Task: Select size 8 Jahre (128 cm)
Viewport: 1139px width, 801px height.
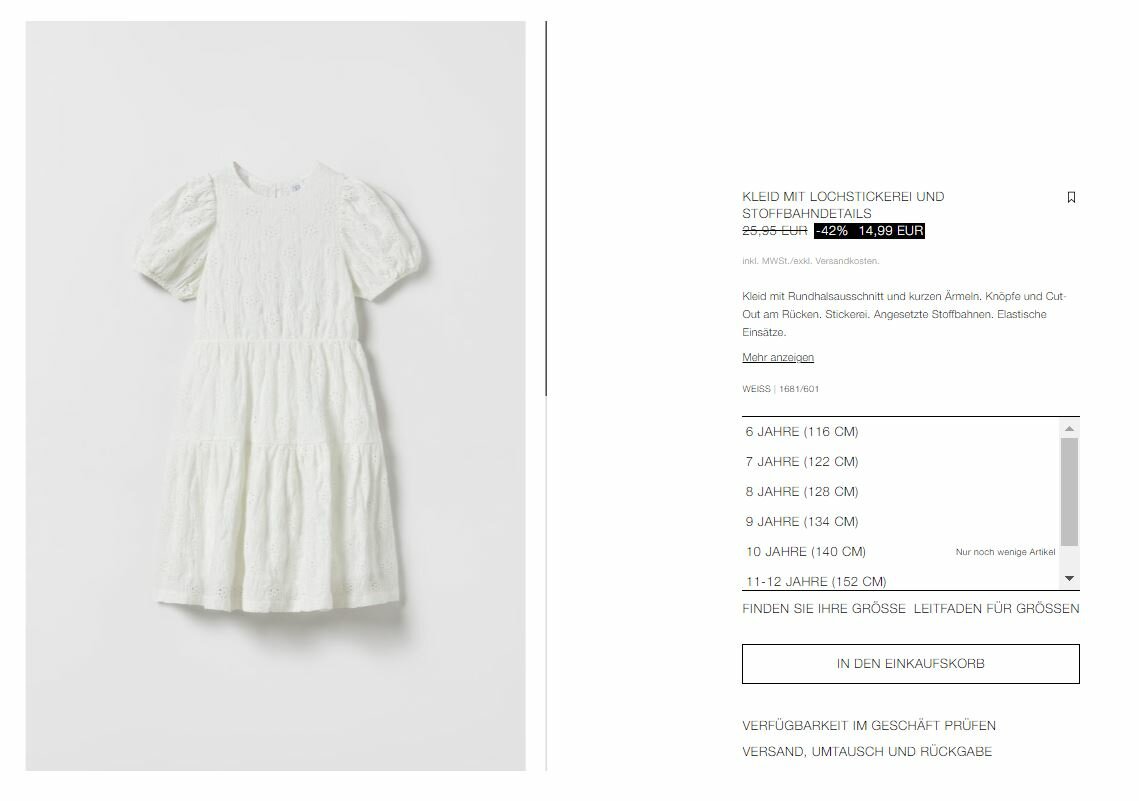Action: (900, 492)
